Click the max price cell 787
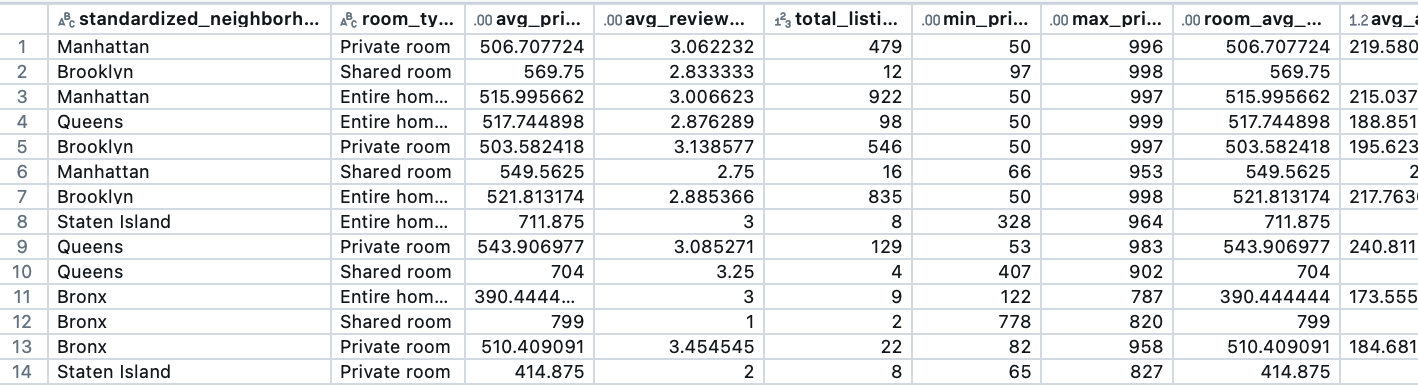This screenshot has width=1418, height=386. point(1106,297)
